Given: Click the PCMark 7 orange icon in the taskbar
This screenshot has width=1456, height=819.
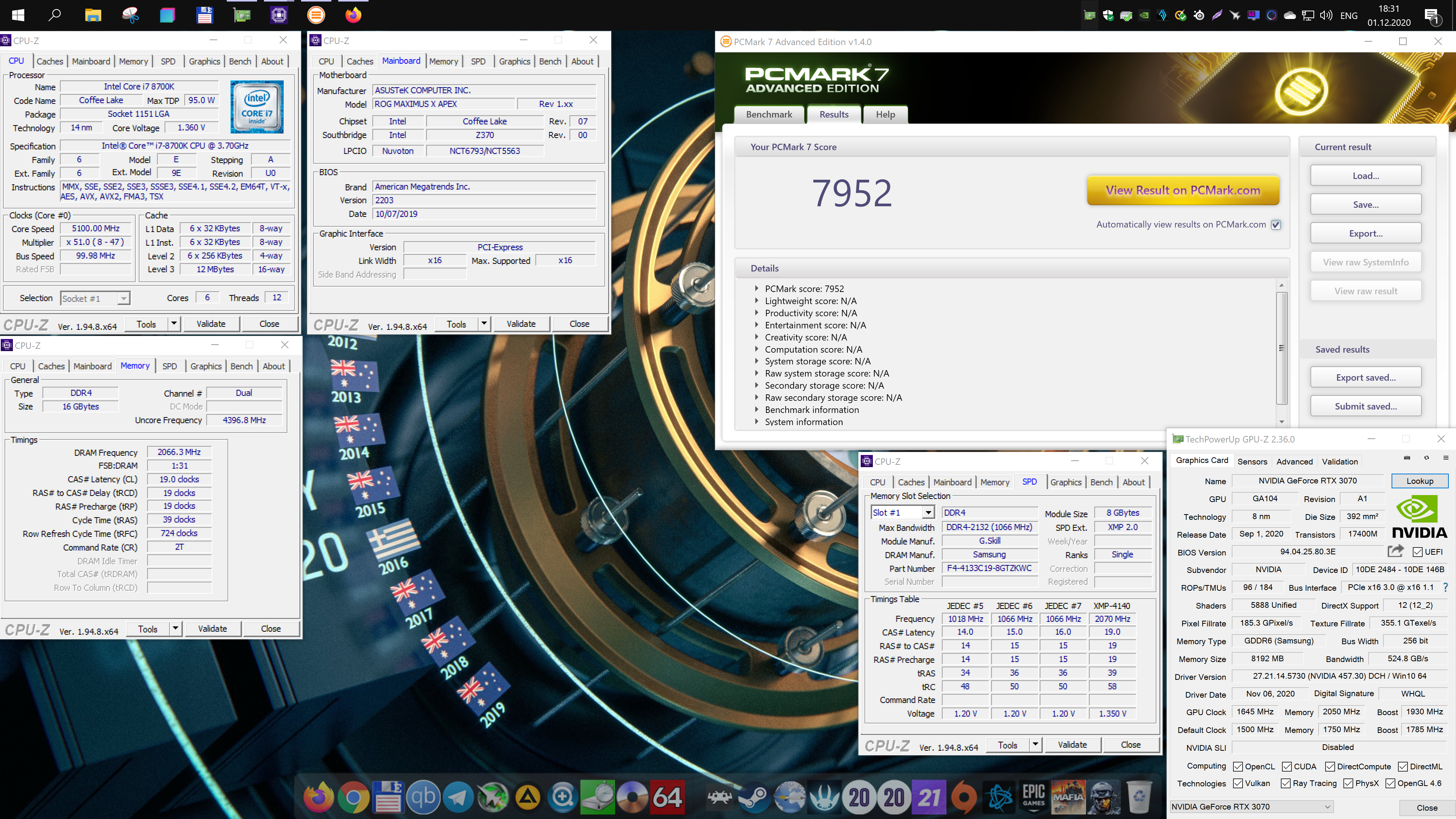Looking at the screenshot, I should 316,15.
